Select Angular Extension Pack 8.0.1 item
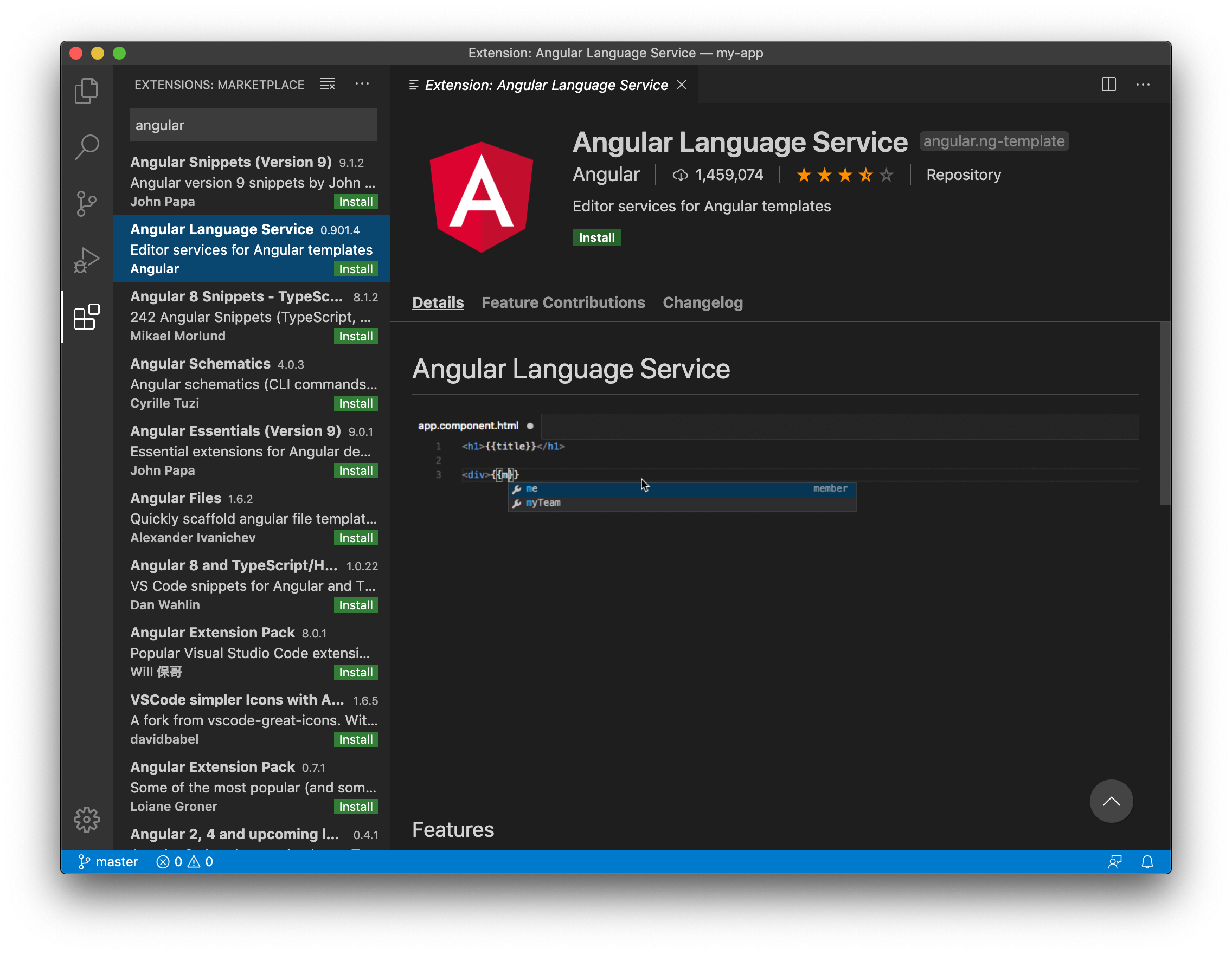 252,650
